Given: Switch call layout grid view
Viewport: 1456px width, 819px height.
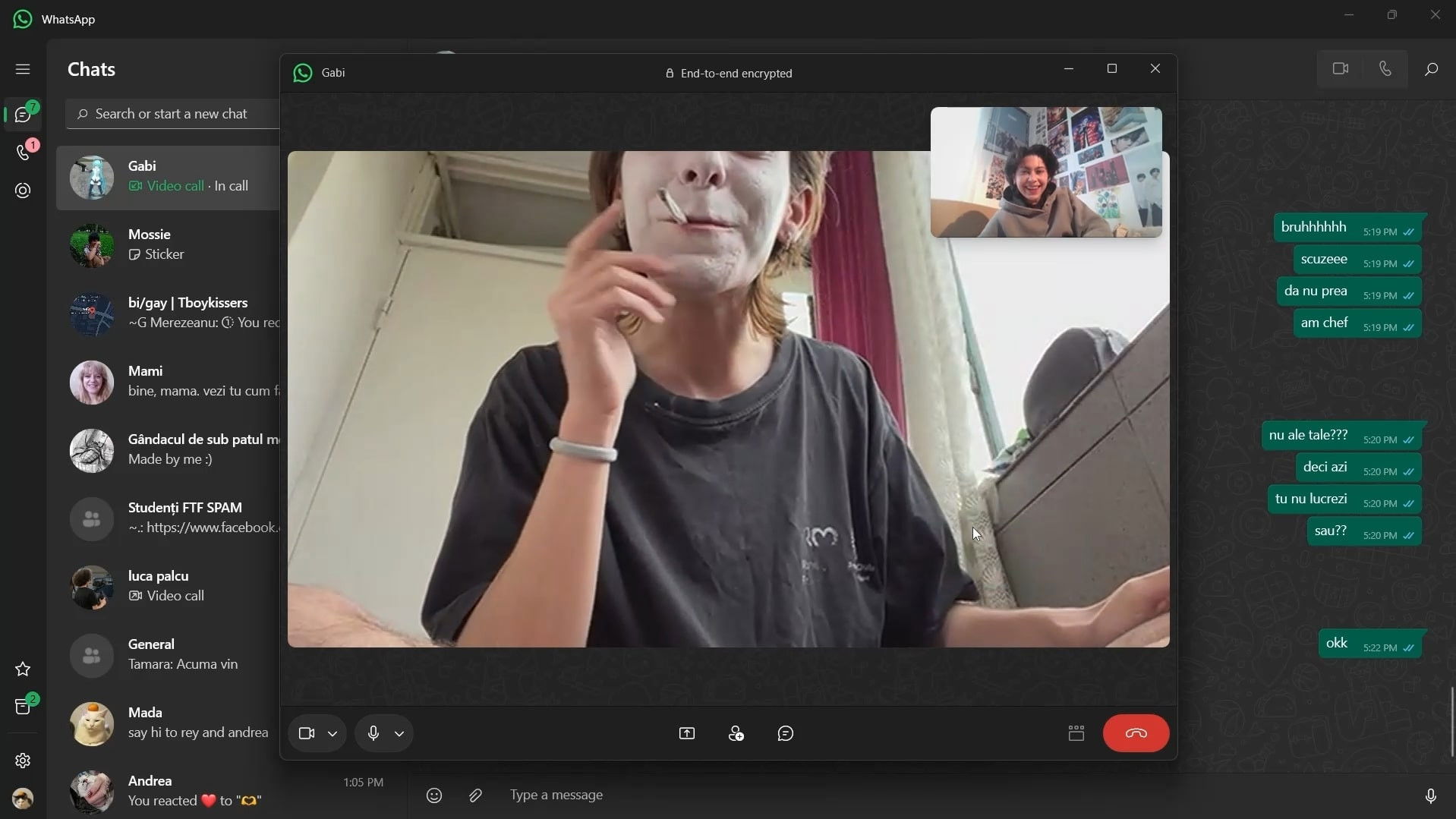Looking at the screenshot, I should pos(1076,733).
